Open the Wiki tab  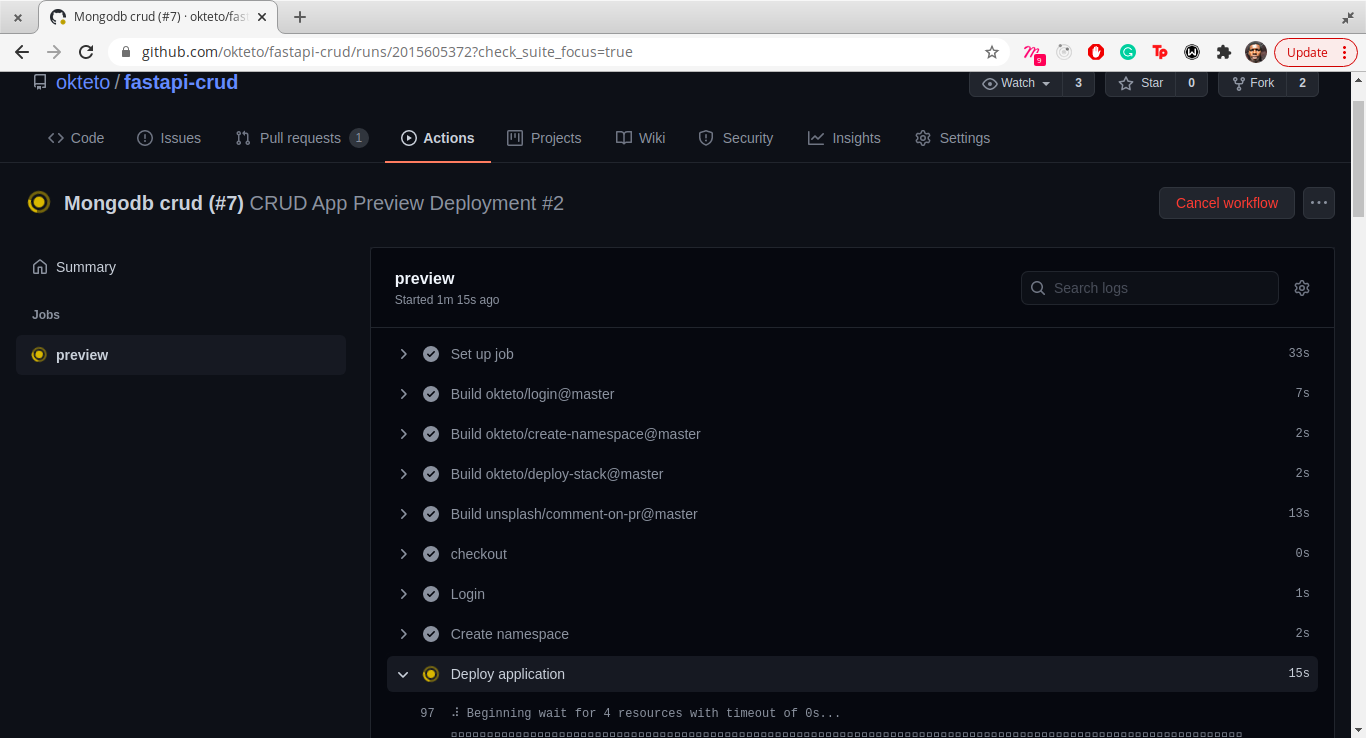(641, 138)
